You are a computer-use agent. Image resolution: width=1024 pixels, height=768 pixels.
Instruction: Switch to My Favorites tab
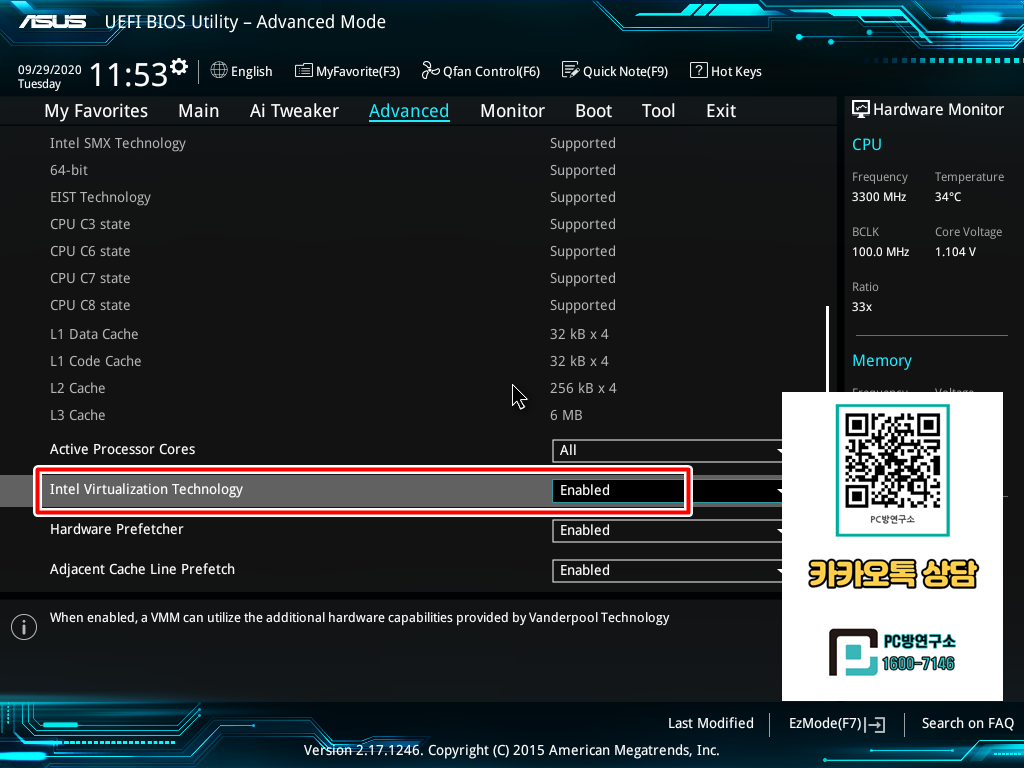click(96, 111)
